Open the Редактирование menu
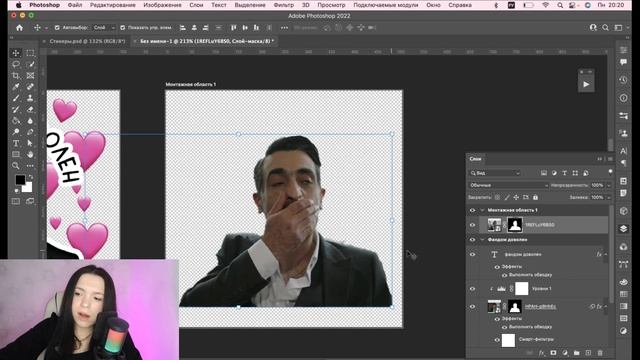Viewport: 640px width, 360px height. point(113,5)
